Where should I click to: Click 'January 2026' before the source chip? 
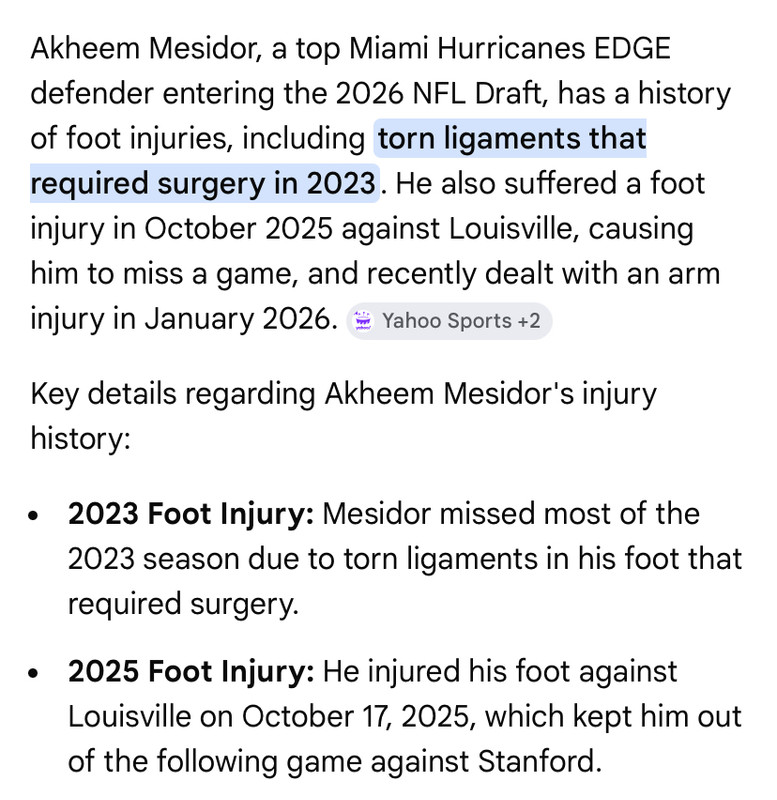[x=239, y=319]
